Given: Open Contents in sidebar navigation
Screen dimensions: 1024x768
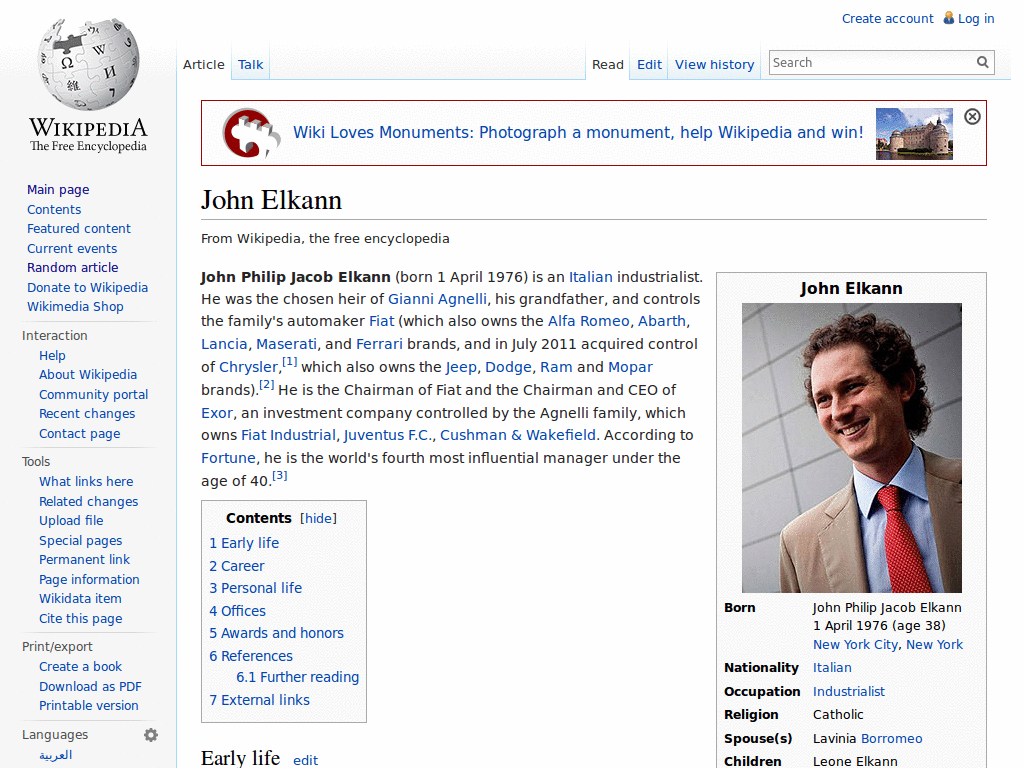Looking at the screenshot, I should pyautogui.click(x=54, y=210).
